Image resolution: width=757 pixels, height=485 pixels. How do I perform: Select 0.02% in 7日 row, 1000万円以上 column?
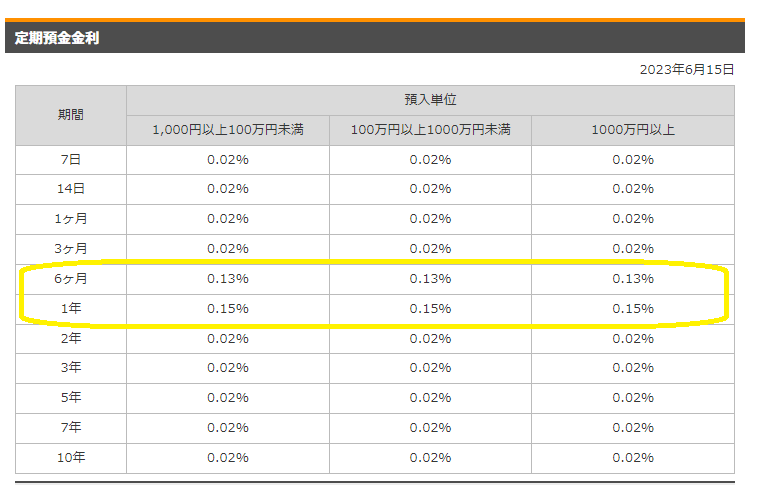633,160
